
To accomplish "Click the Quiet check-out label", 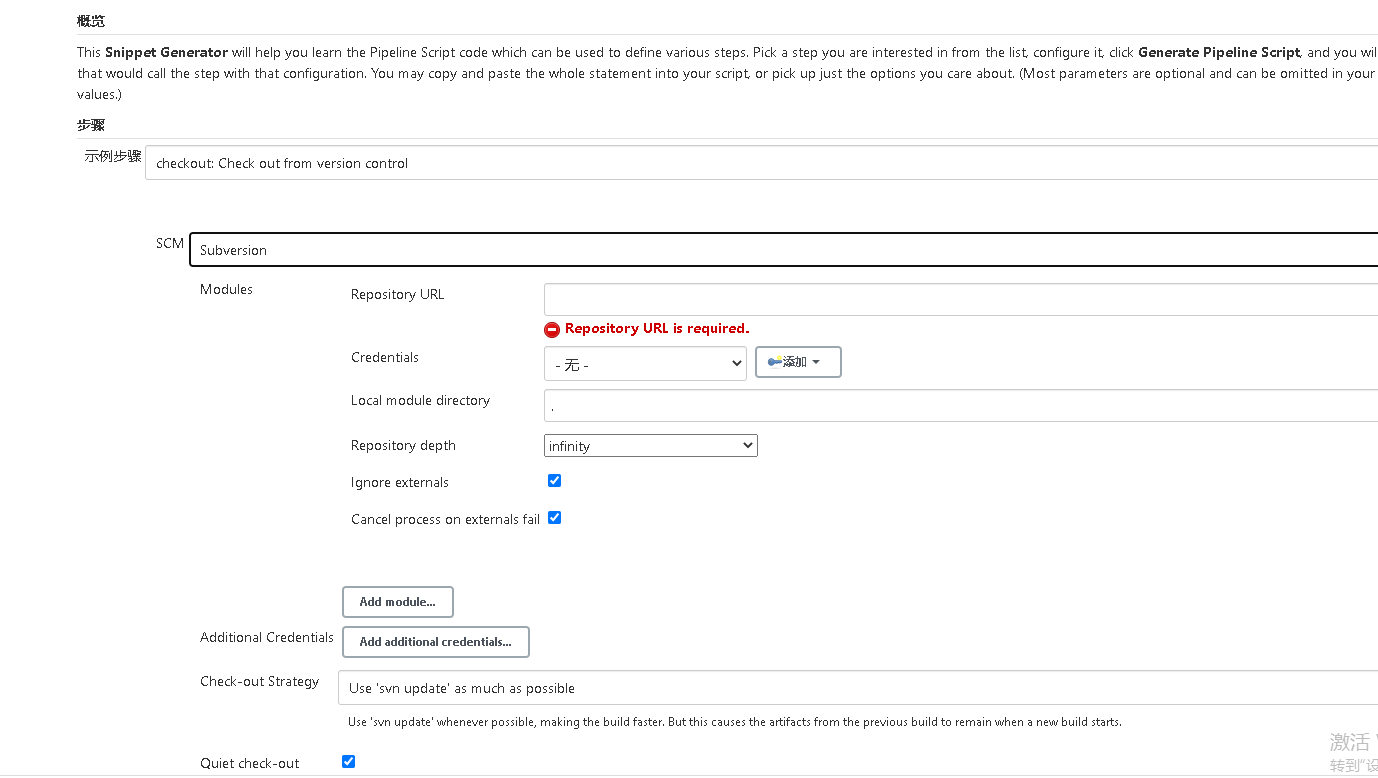I will [250, 763].
